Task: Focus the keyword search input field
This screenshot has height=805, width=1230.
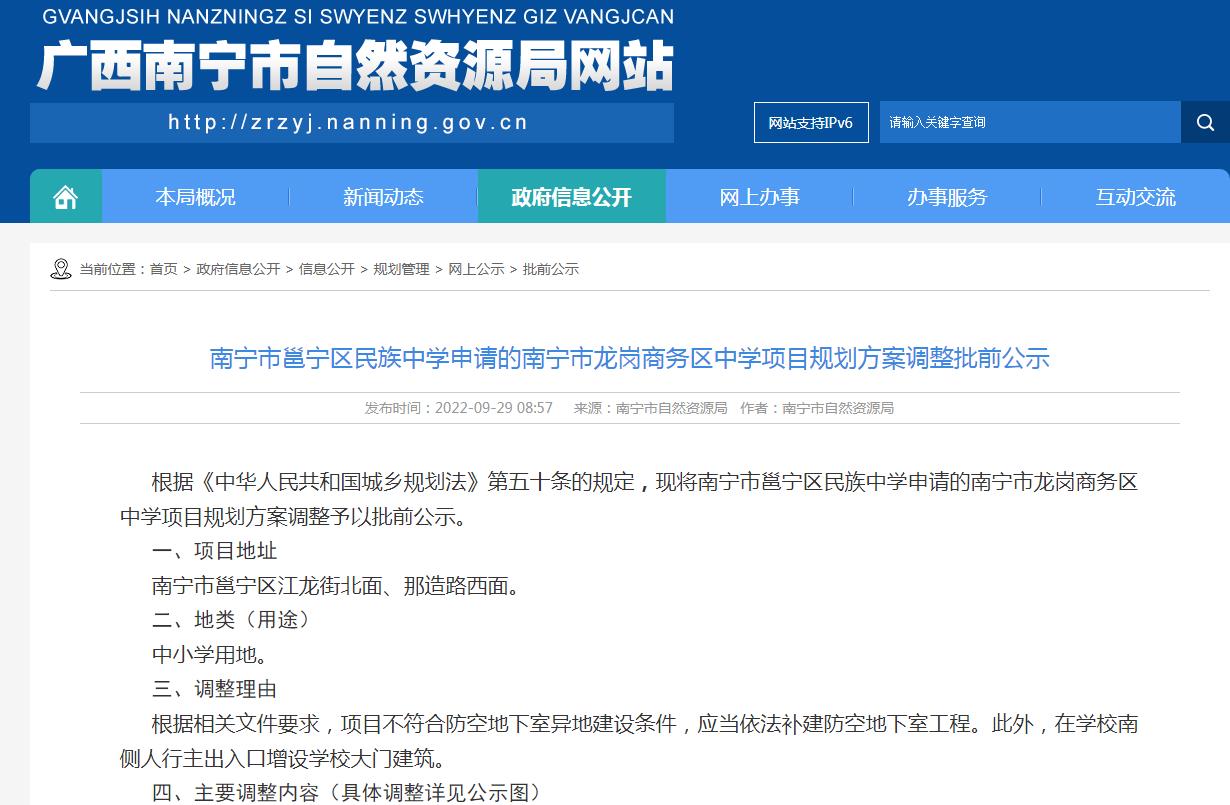Action: click(1030, 122)
